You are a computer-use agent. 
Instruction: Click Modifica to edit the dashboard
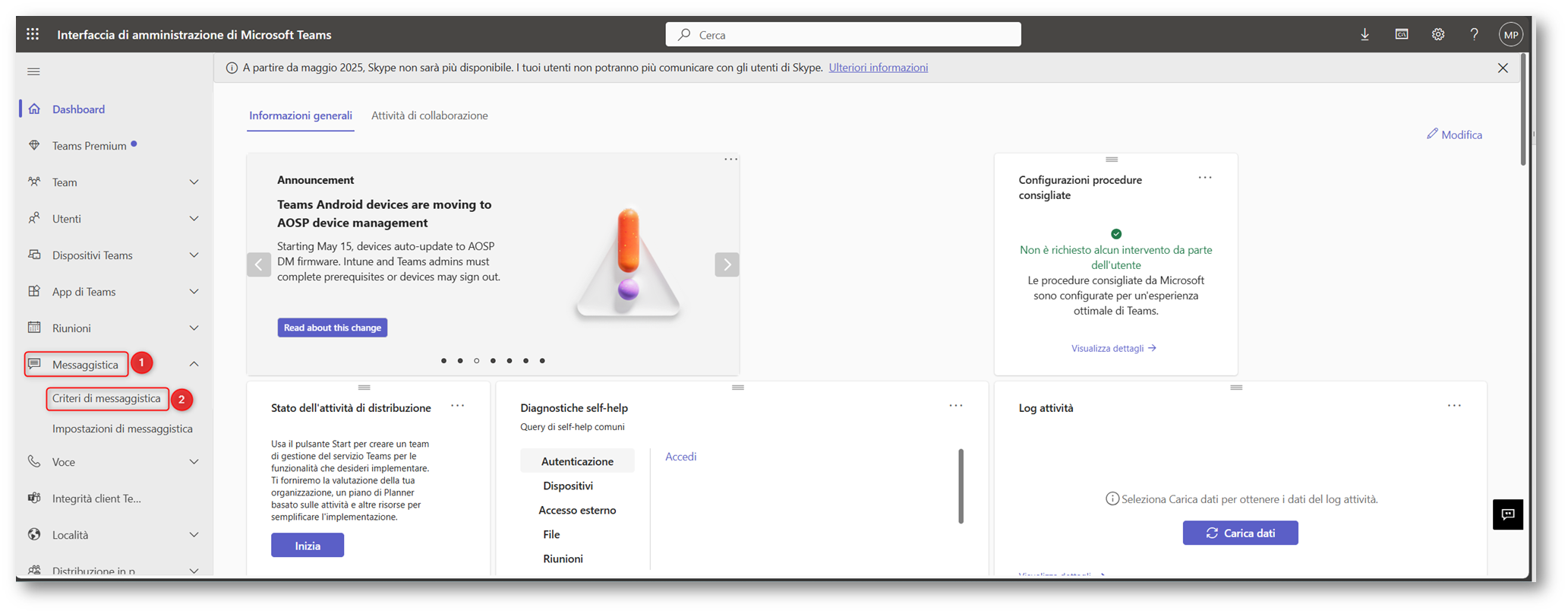pyautogui.click(x=1454, y=135)
